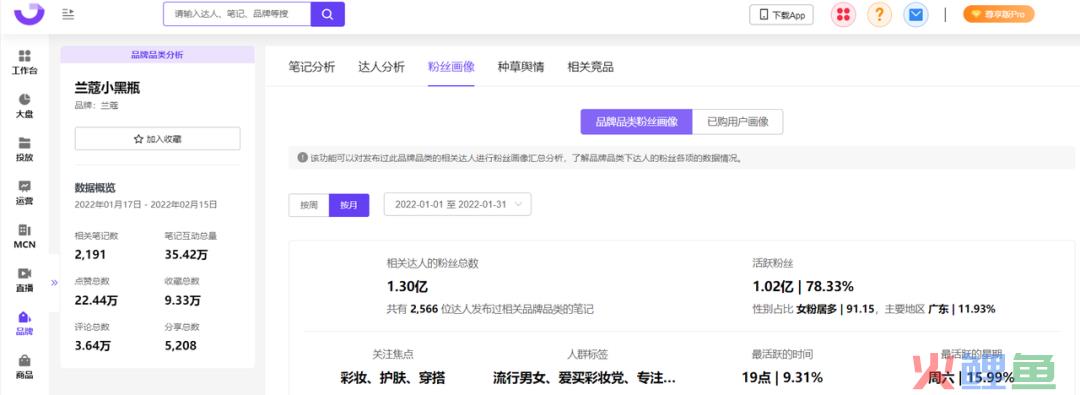The image size is (1080, 395).
Task: Click the 品牌品类分析 header label
Action: point(158,54)
